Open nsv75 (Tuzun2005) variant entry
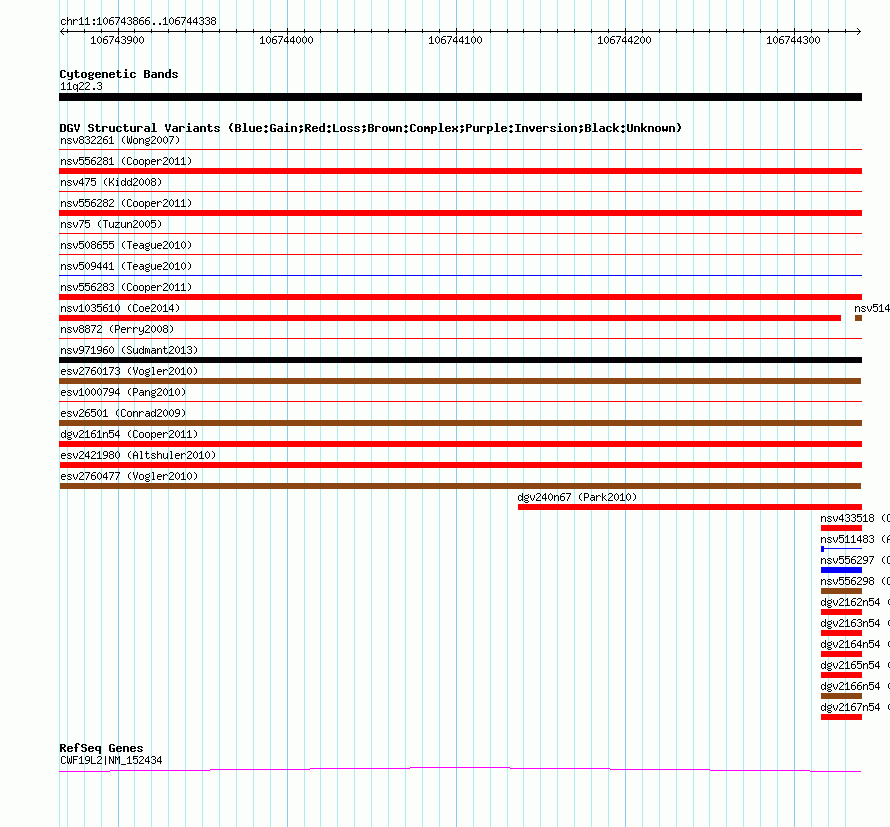890x827 pixels. tap(111, 224)
